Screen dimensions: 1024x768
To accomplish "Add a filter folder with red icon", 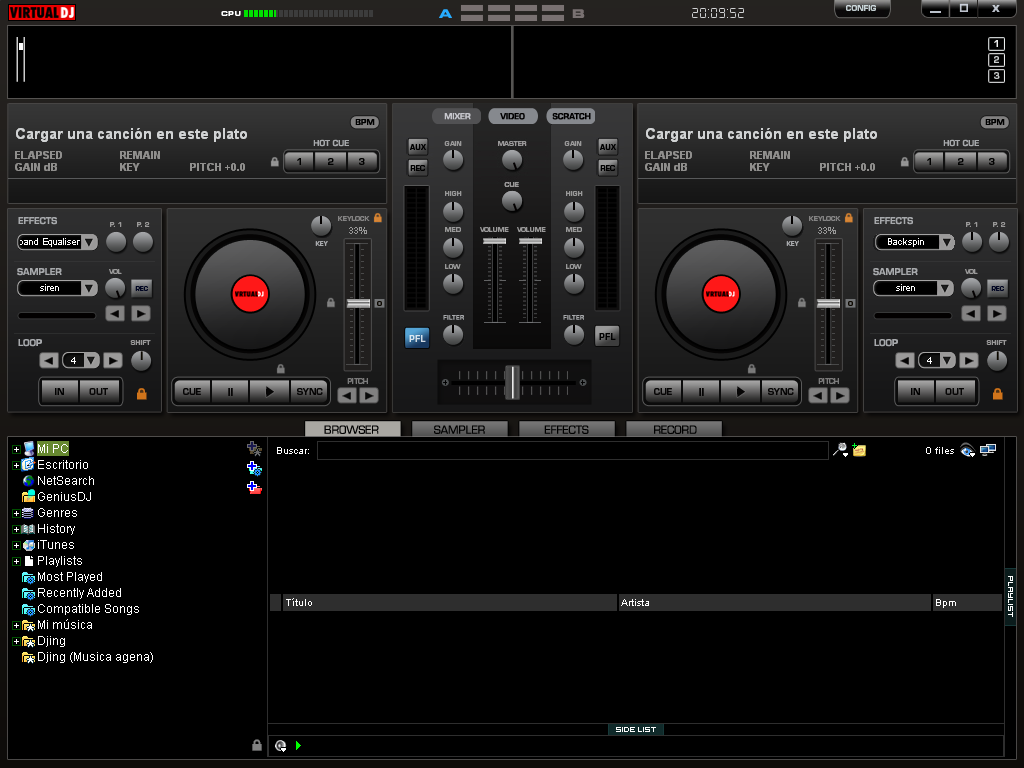I will pyautogui.click(x=254, y=487).
